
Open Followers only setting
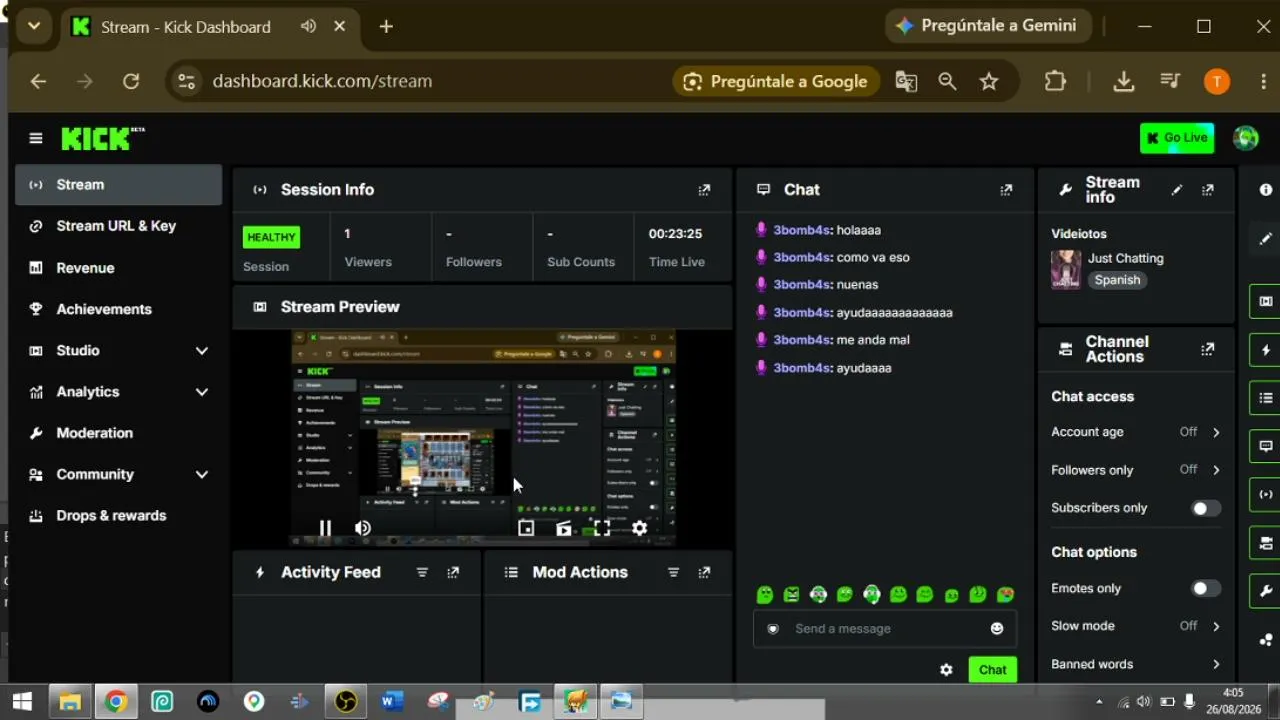pos(1136,470)
